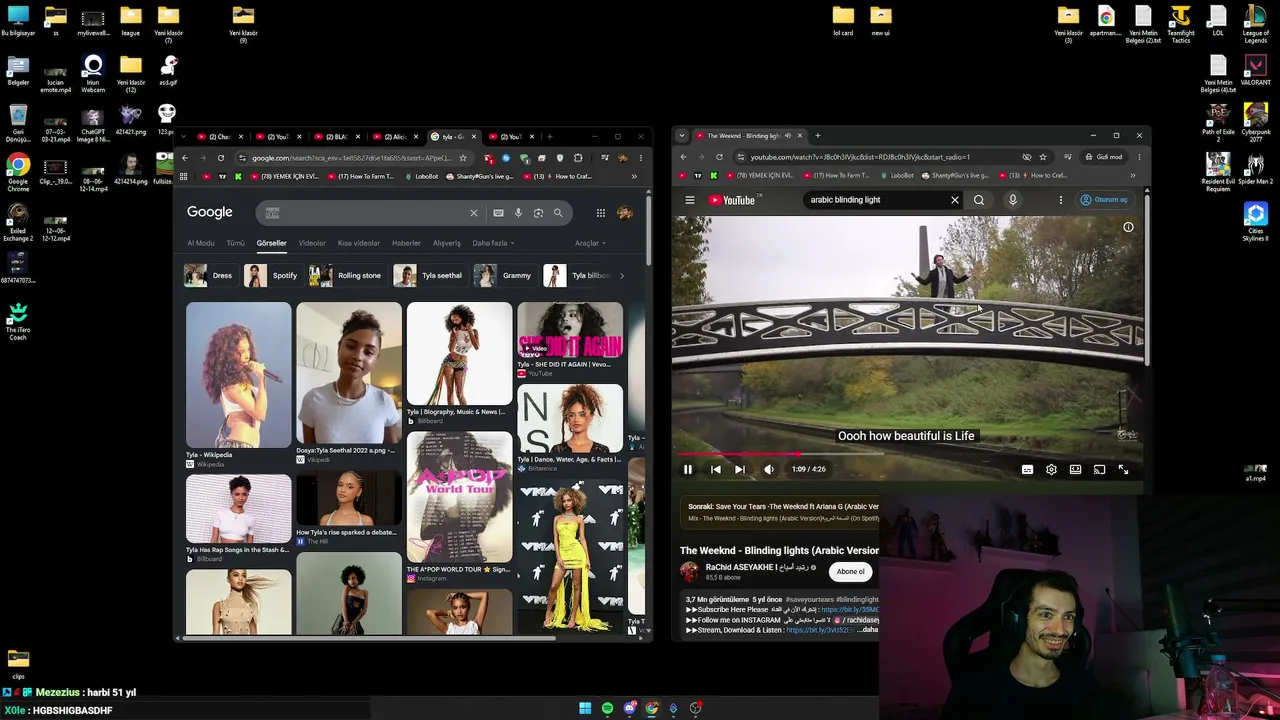
Task: Show more filter chips with the arrow
Action: tap(622, 276)
